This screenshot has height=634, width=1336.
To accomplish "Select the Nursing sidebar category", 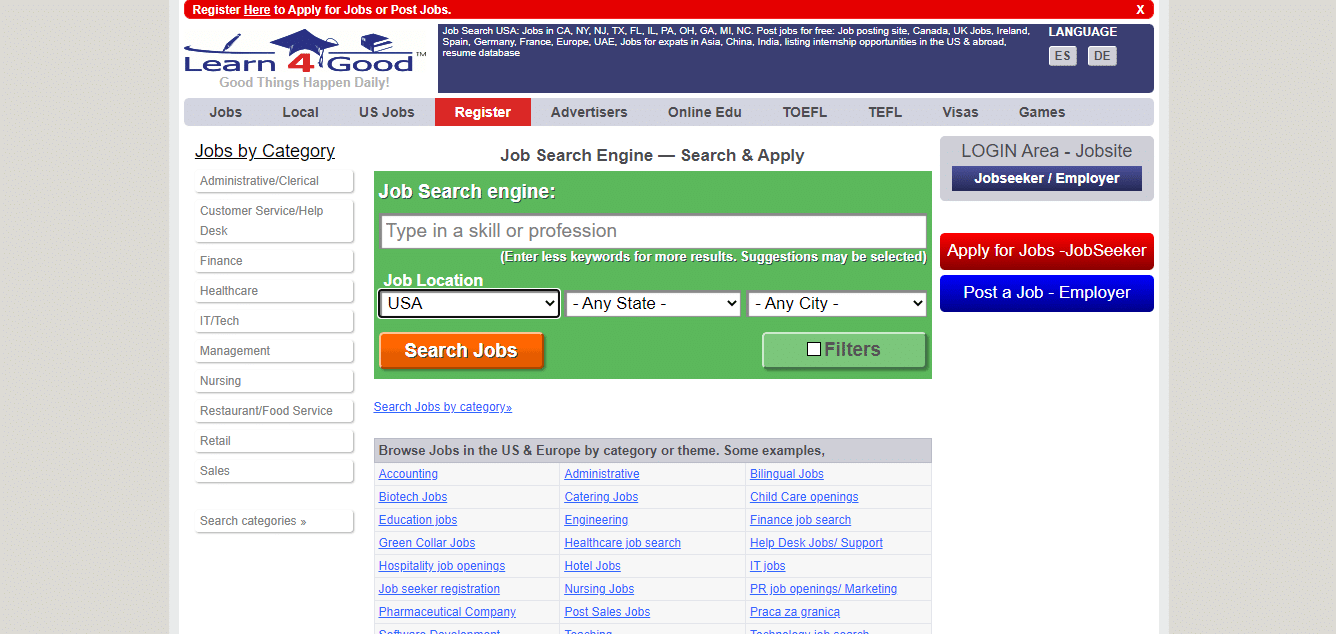I will (275, 381).
